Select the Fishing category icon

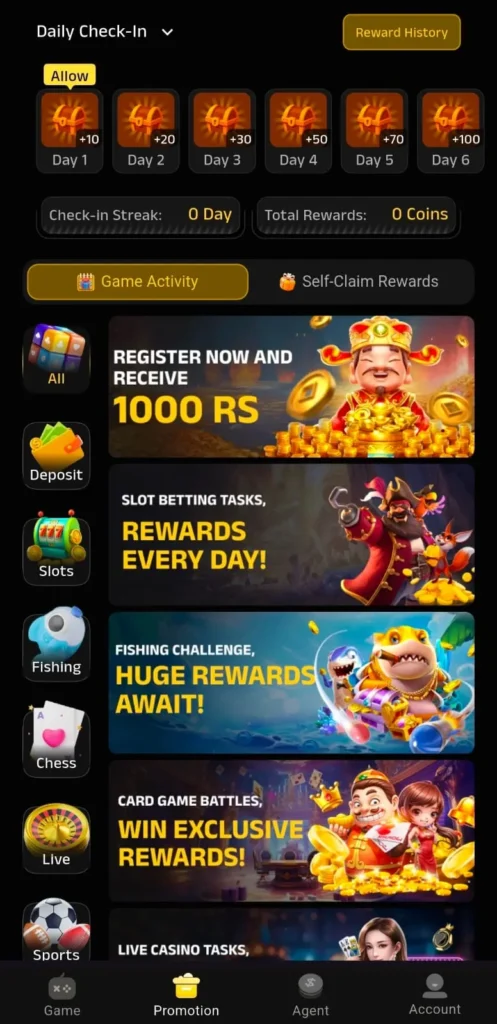click(x=56, y=647)
